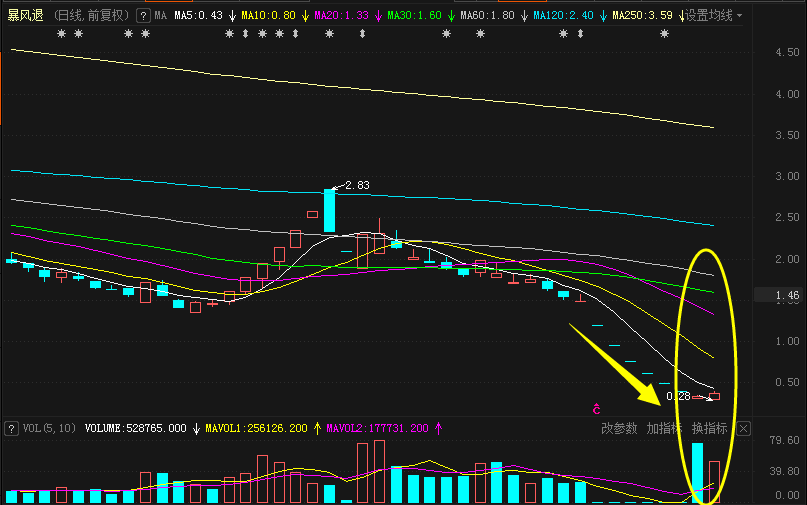Viewport: 807px width, 505px height.
Task: Click the up arrow after MAVOL2 value
Action: (438, 428)
